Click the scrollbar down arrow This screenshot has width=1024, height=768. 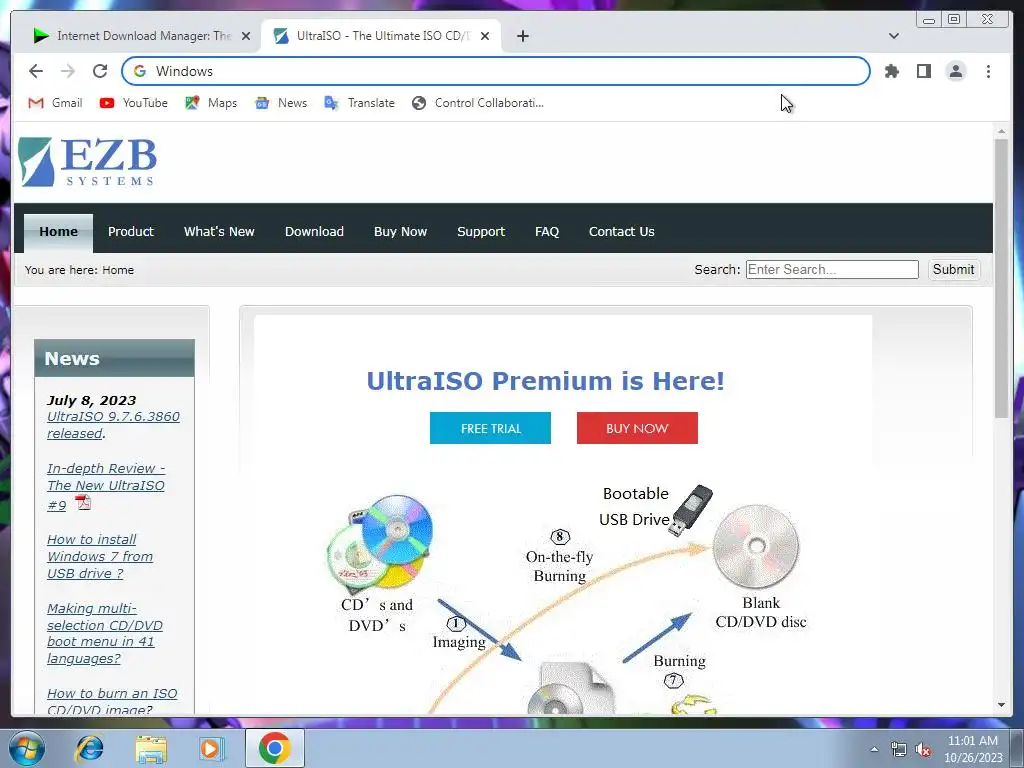[1001, 705]
